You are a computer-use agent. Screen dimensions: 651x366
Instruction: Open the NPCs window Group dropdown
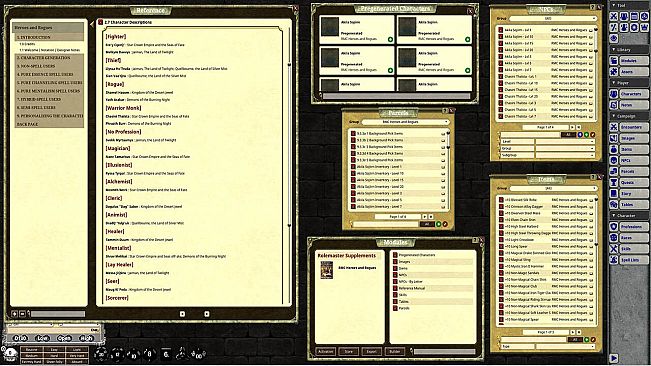coord(553,19)
